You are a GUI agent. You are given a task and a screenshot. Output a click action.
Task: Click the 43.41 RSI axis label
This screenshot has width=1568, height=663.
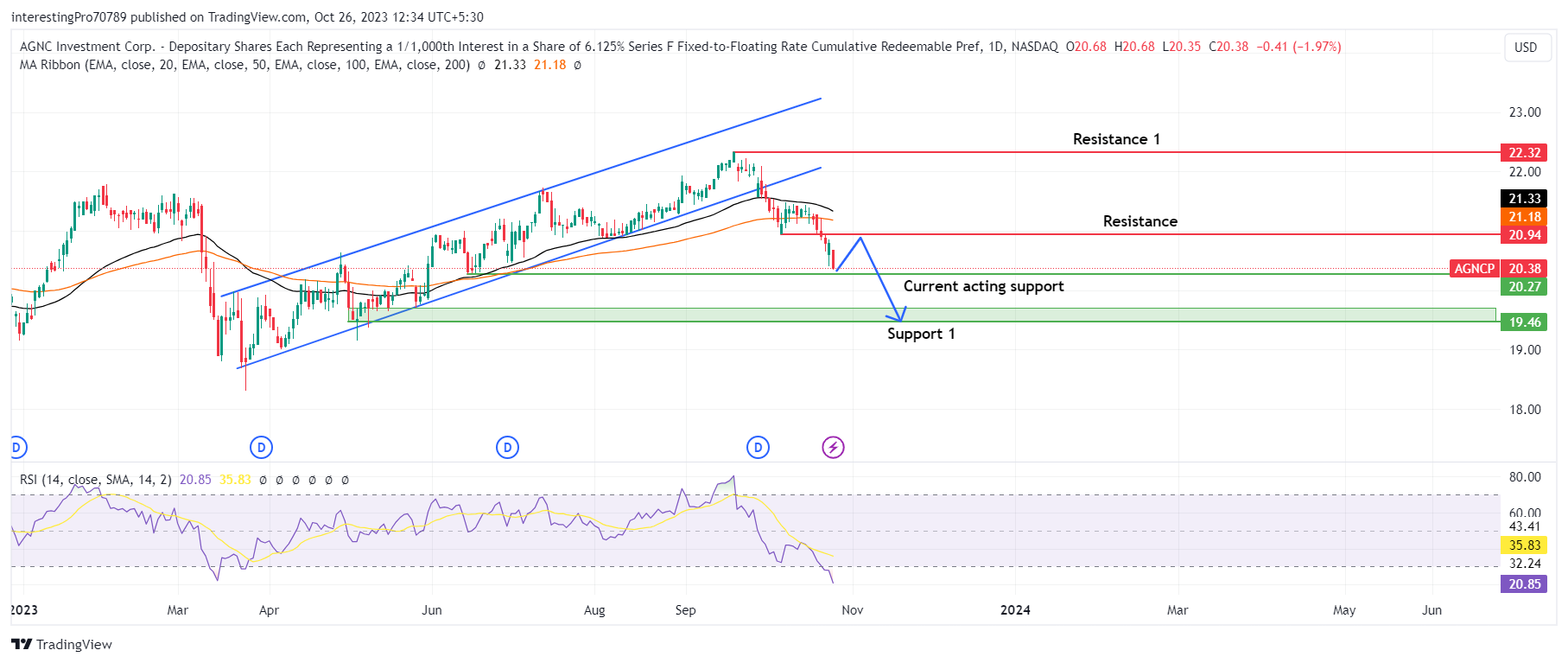tap(1525, 526)
